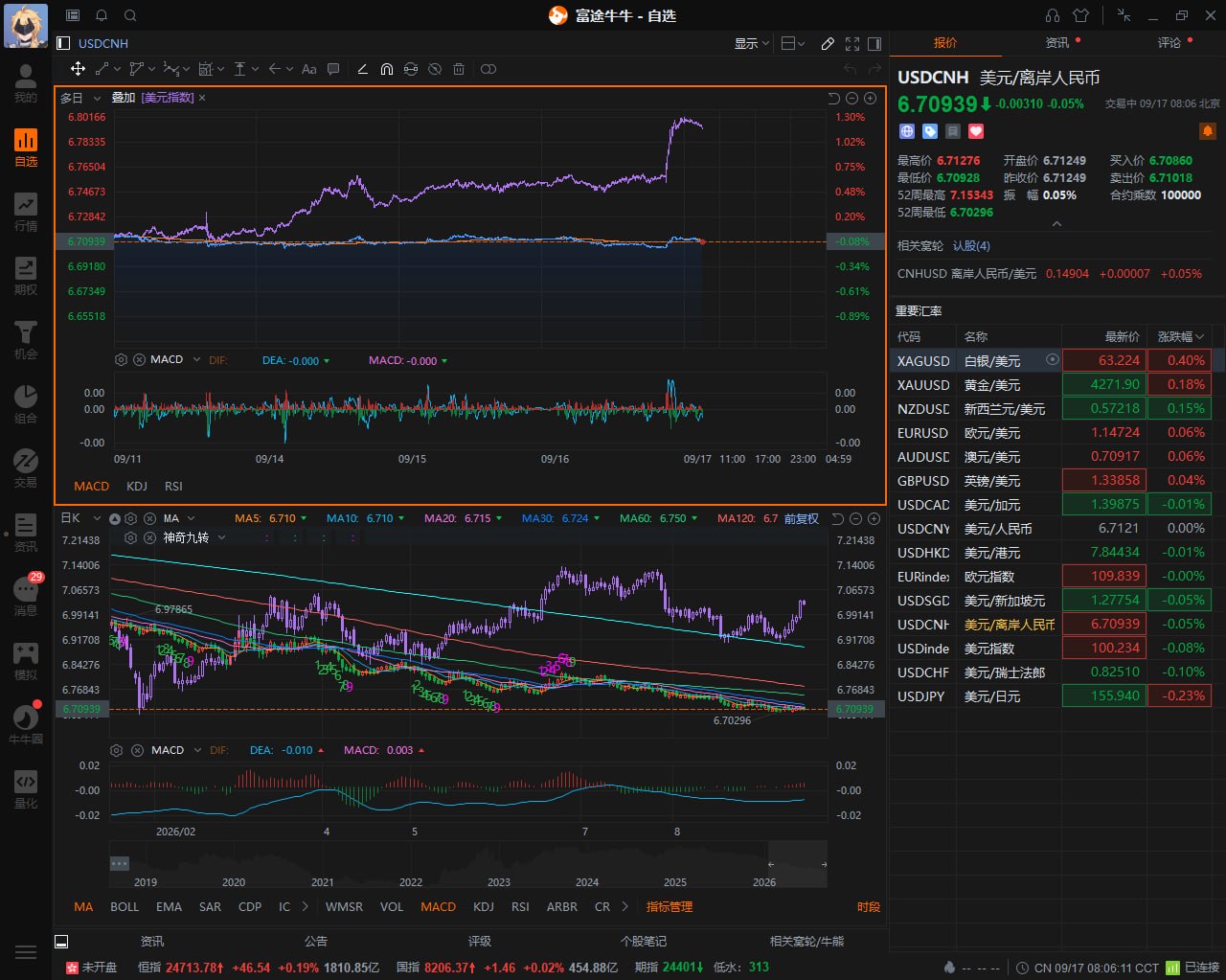Click the notification bell in title bar
1226x980 pixels.
point(102,15)
